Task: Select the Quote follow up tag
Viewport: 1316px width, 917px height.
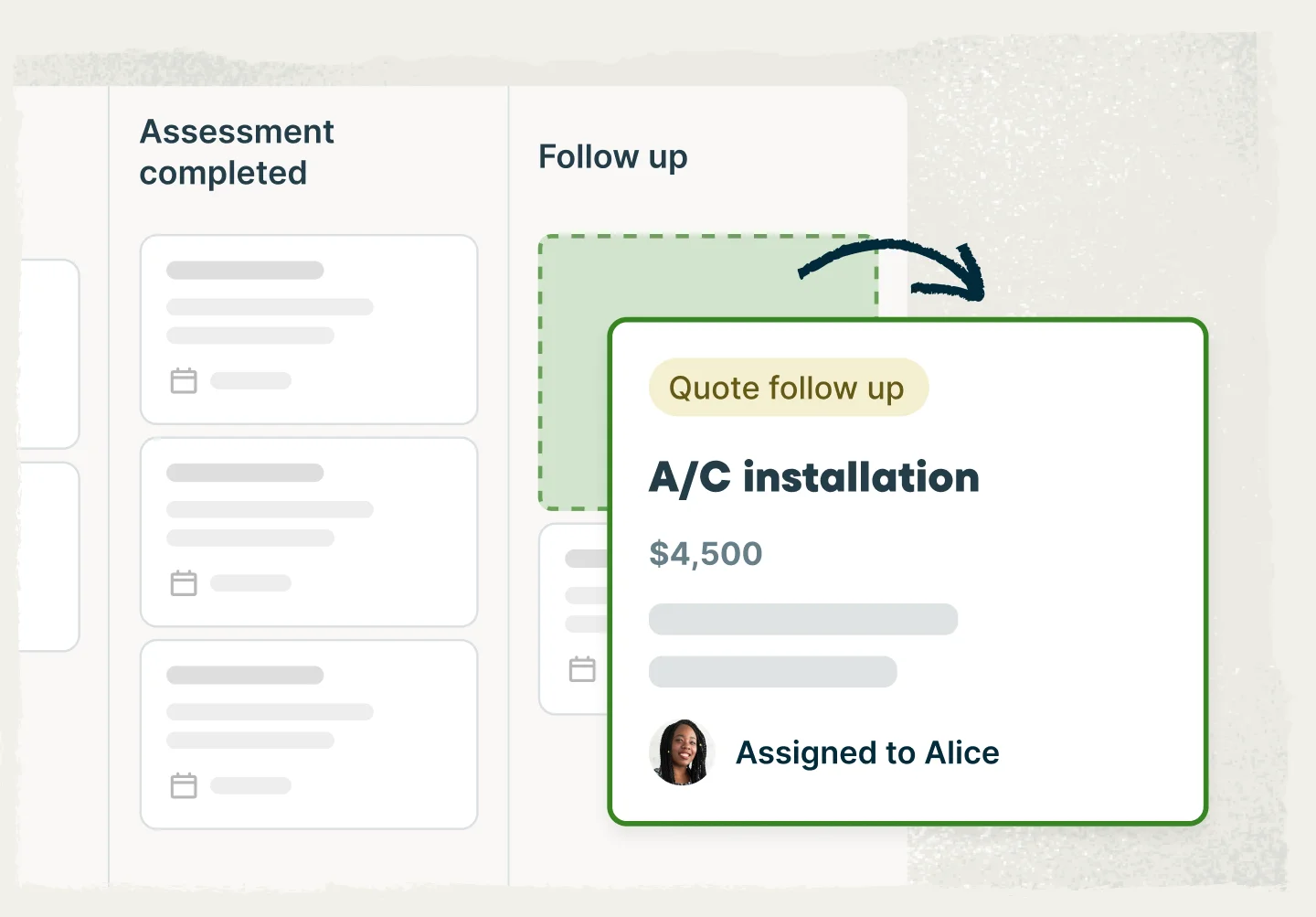Action: [788, 388]
